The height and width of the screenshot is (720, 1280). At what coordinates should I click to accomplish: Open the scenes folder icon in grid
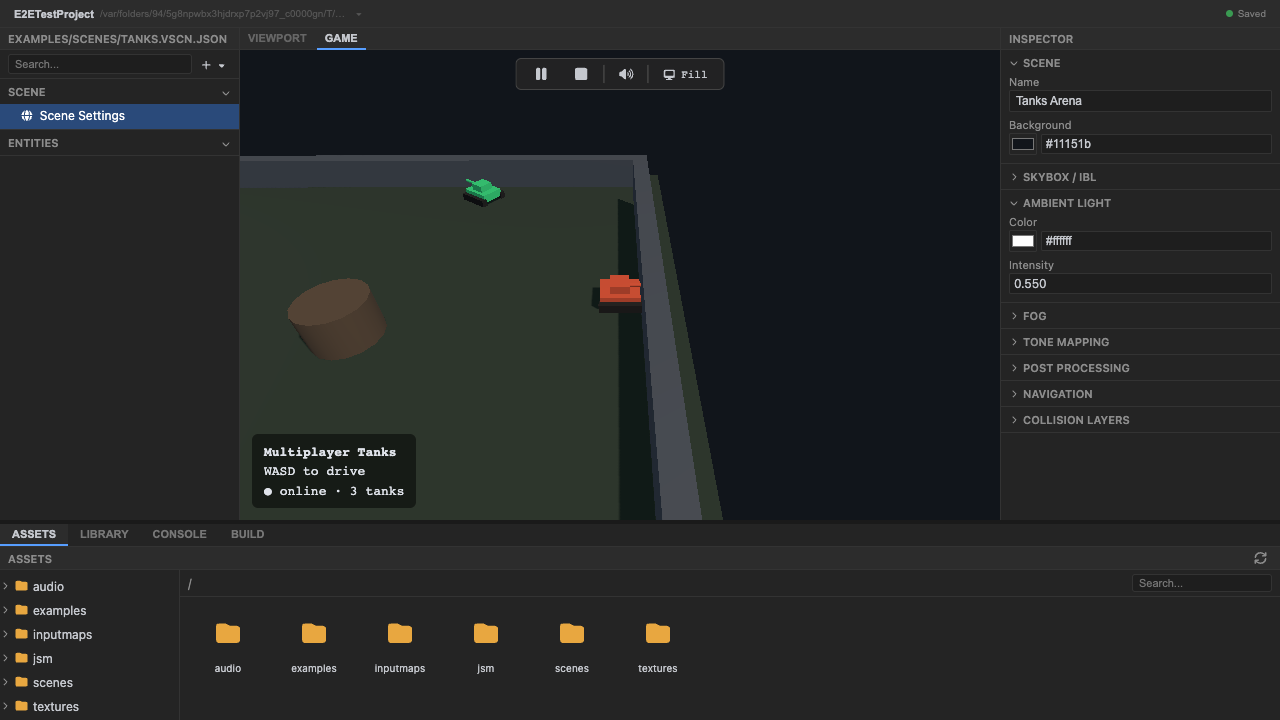572,633
